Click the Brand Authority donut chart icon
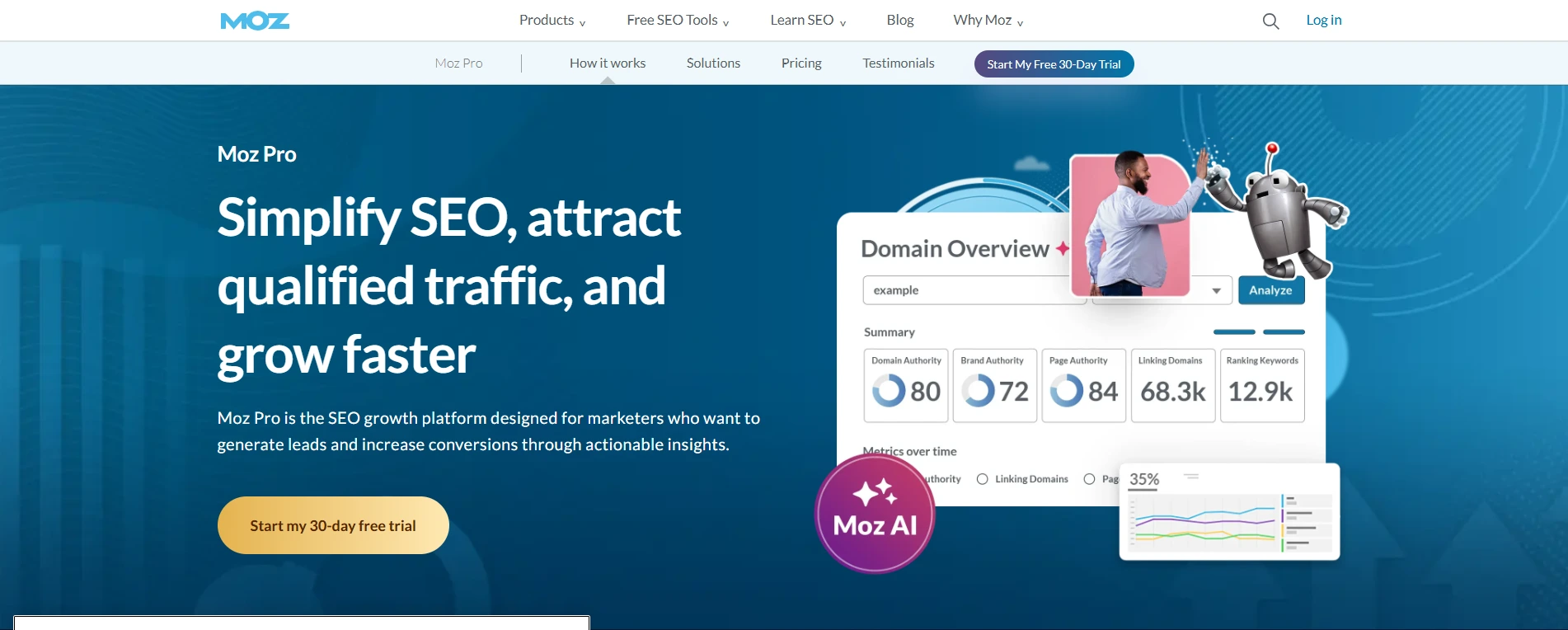1568x630 pixels. point(978,391)
